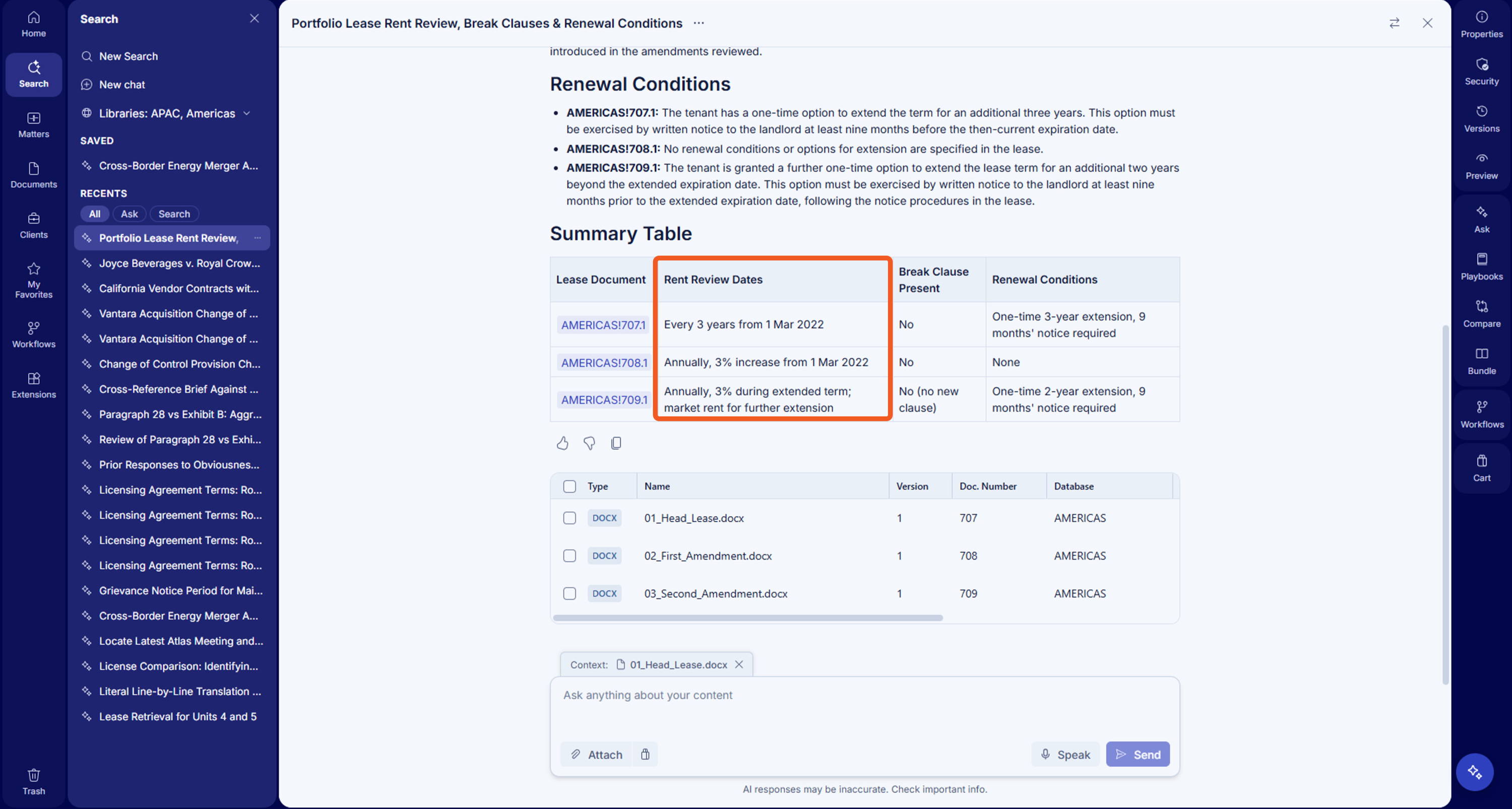Copy the response to clipboard
This screenshot has height=809, width=1512.
click(616, 443)
